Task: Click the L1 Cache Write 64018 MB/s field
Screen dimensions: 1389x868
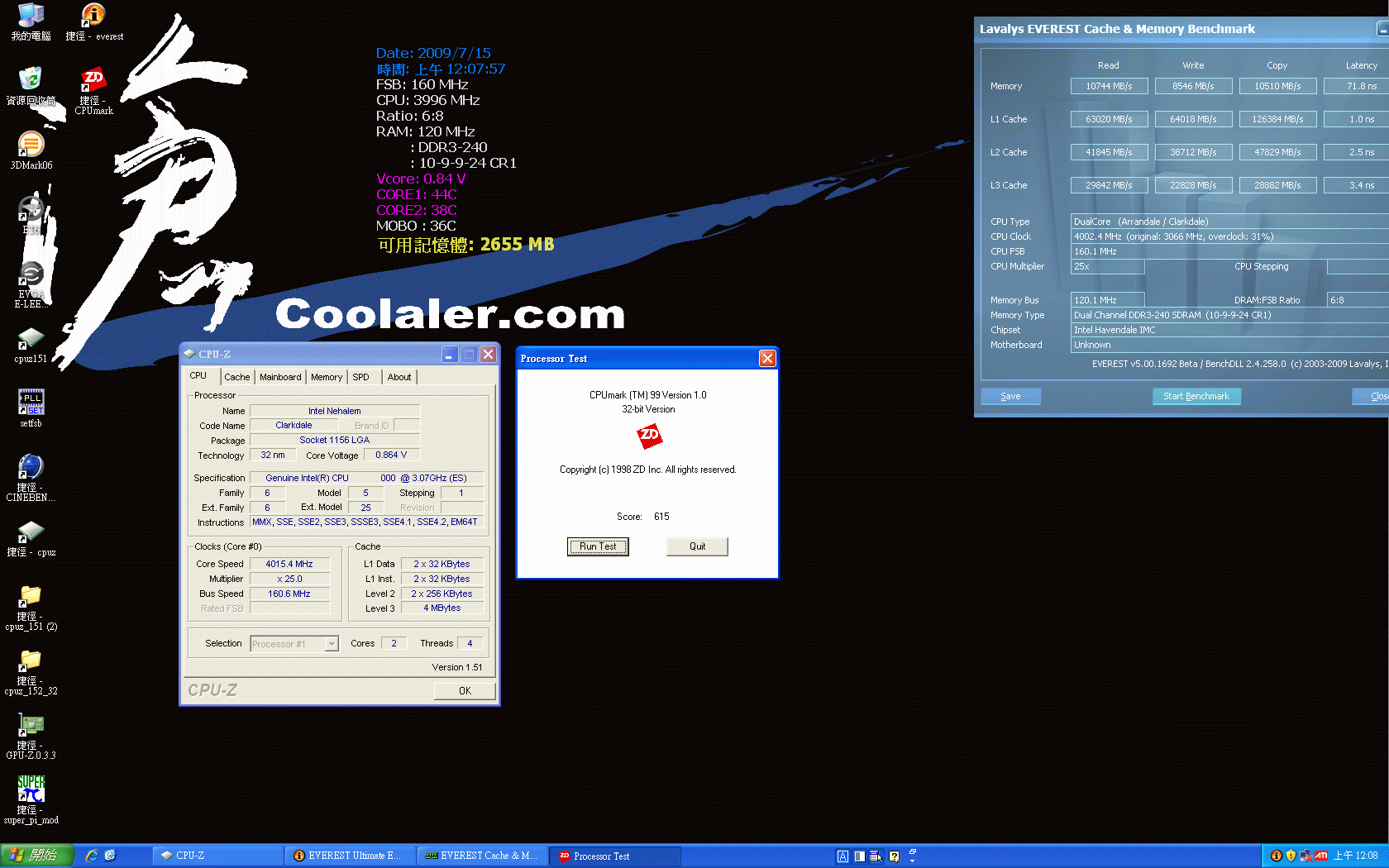Action: pos(1193,119)
